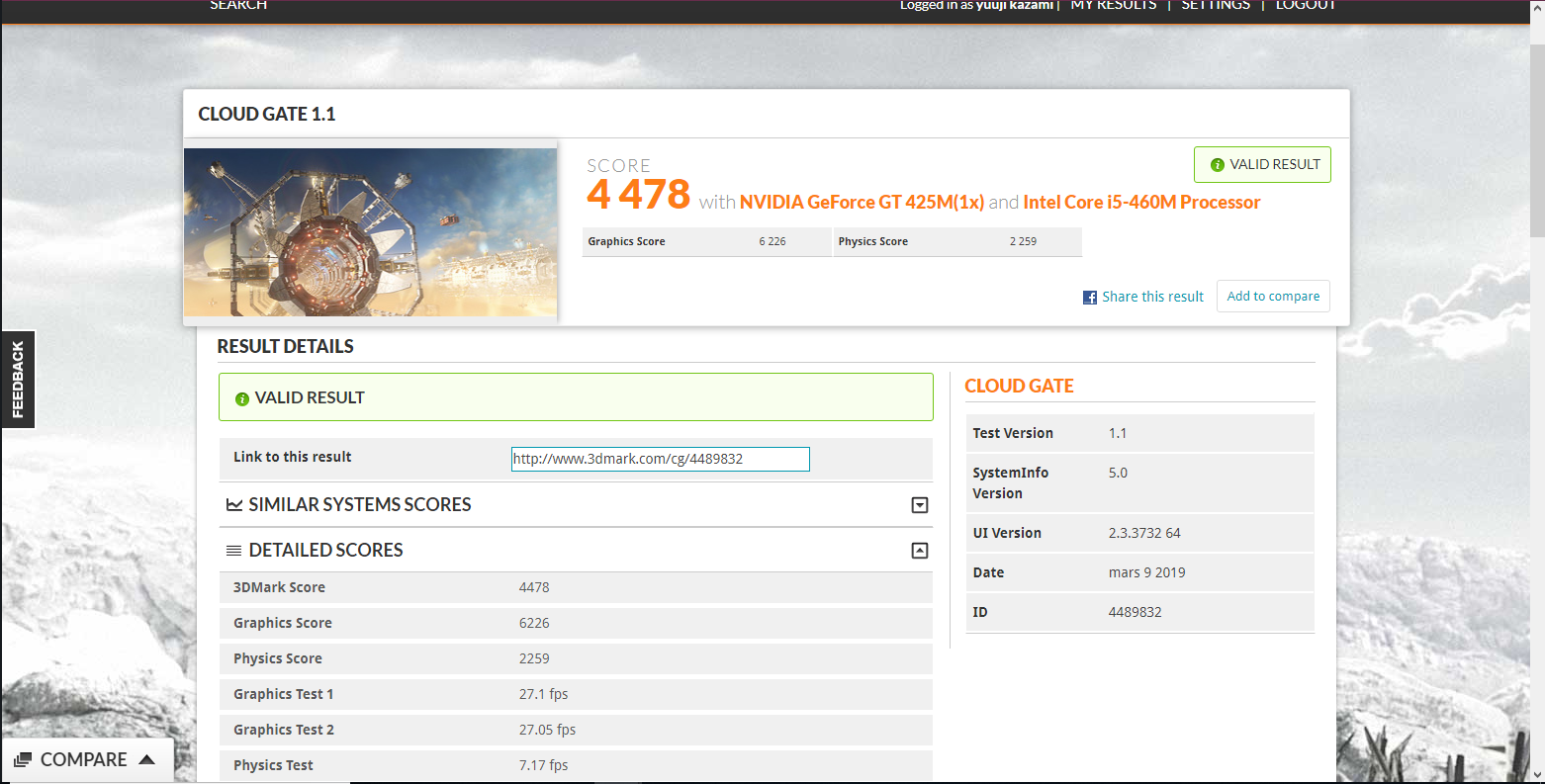Viewport: 1545px width, 784px height.
Task: Open the SEARCH menu item
Action: (x=238, y=5)
